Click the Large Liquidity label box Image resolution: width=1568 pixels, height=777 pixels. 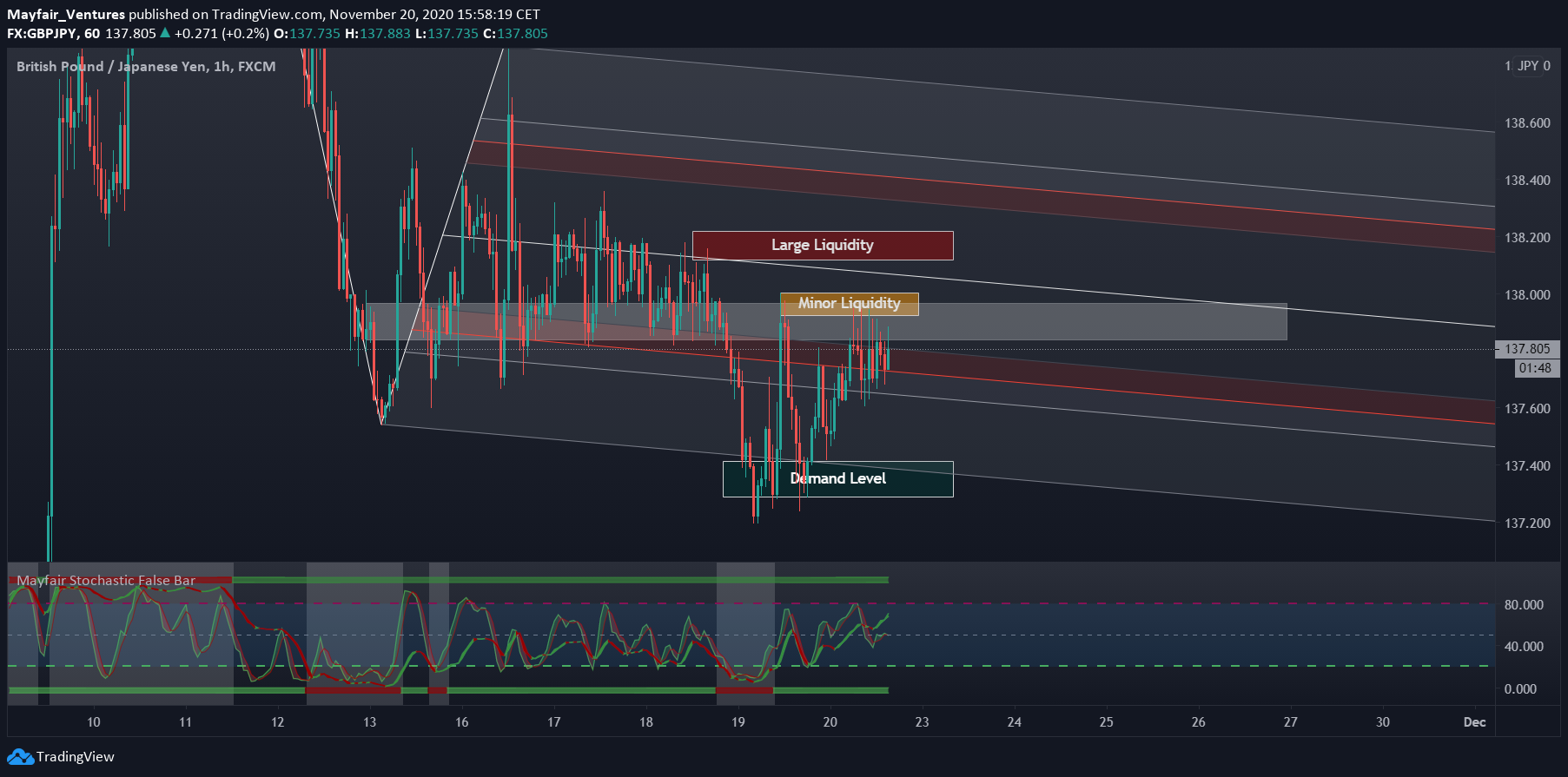823,245
